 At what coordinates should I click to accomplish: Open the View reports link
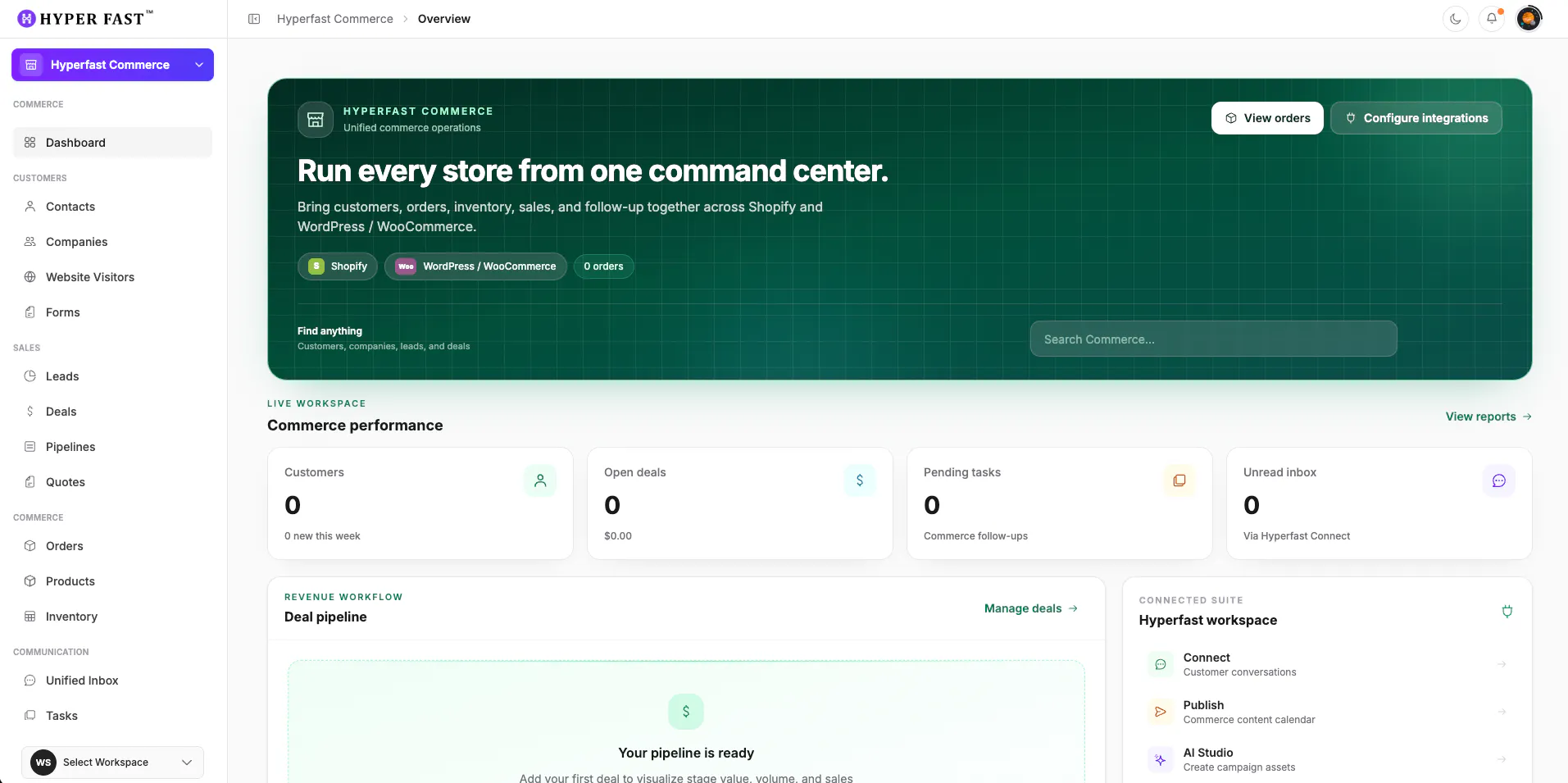pos(1488,417)
